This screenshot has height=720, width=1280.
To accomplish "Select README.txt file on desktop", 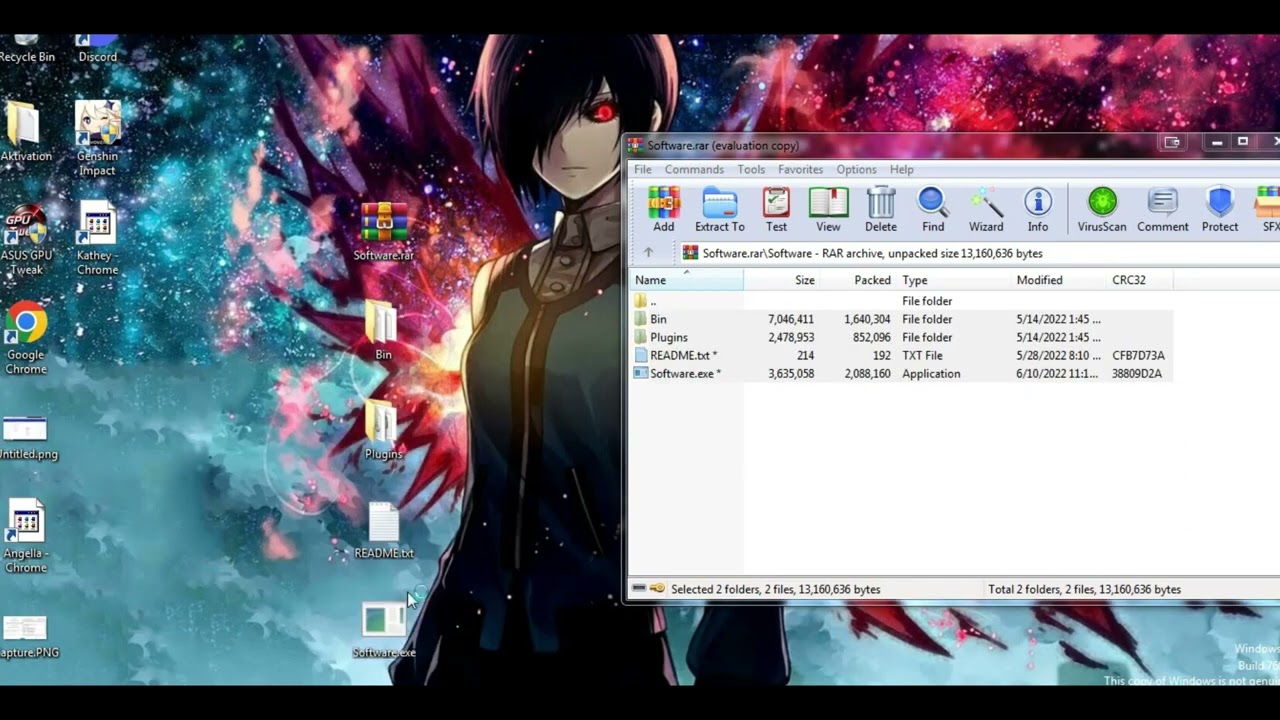I will tap(383, 530).
